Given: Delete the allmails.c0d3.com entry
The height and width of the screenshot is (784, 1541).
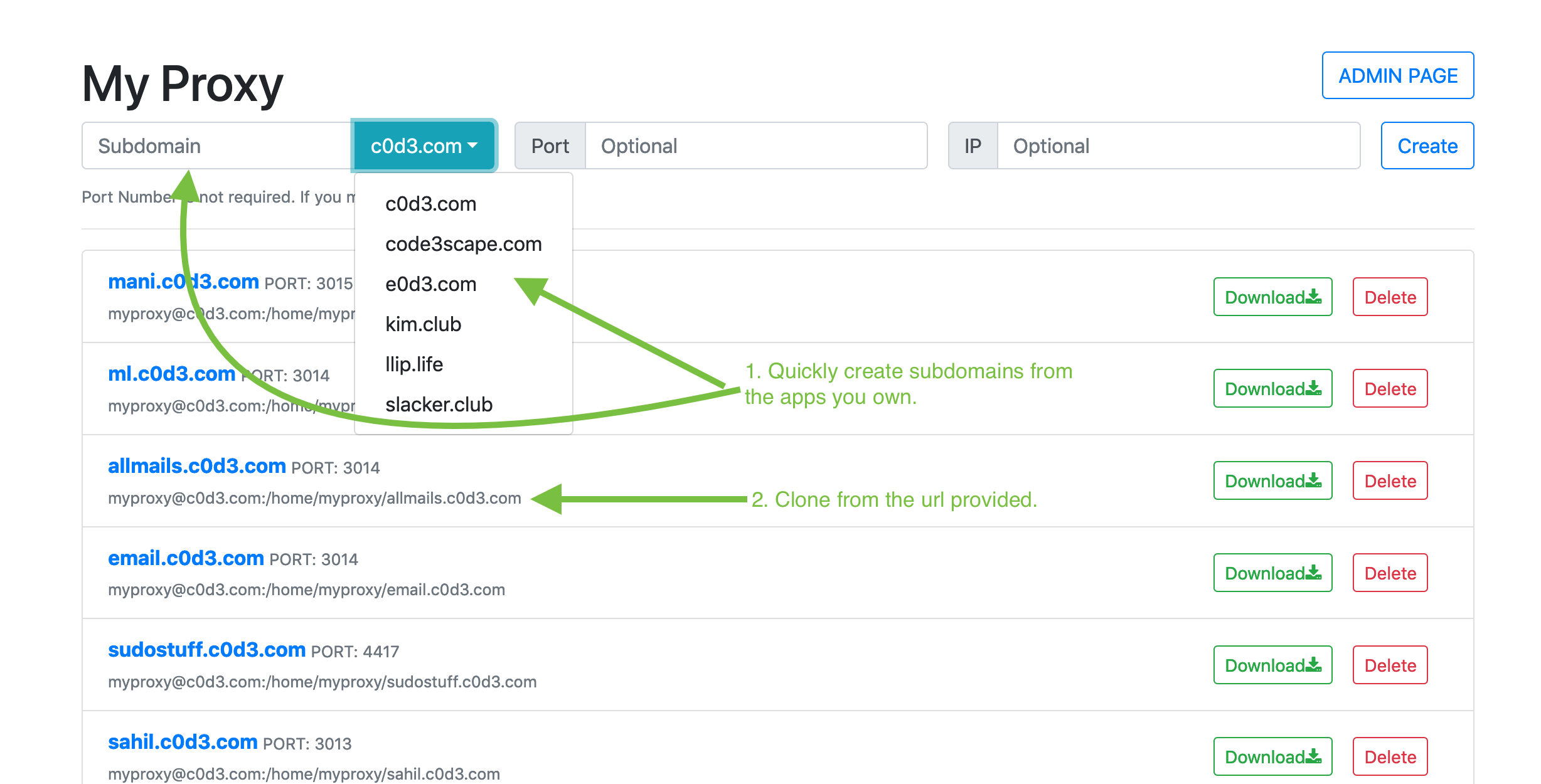Looking at the screenshot, I should [1390, 480].
